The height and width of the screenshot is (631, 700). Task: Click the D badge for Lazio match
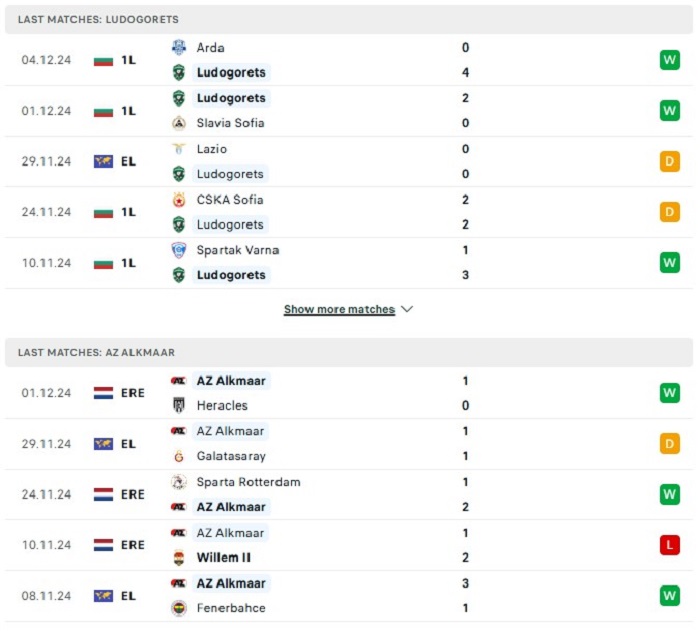670,161
